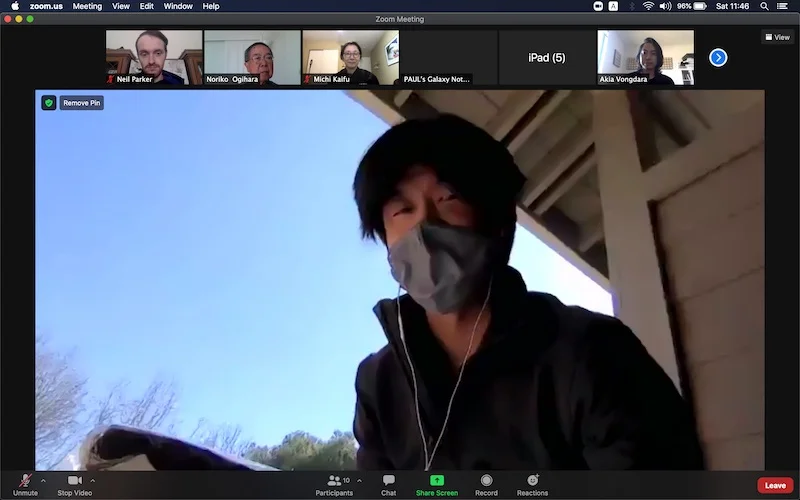Click the red Leave button
This screenshot has width=800, height=500.
(774, 485)
